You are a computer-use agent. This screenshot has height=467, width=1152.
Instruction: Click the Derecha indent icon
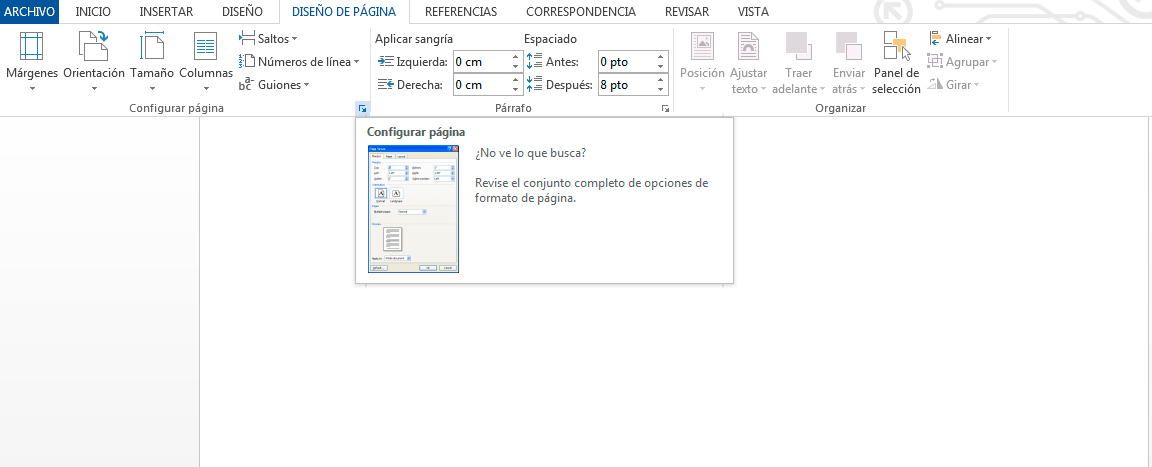coord(386,85)
